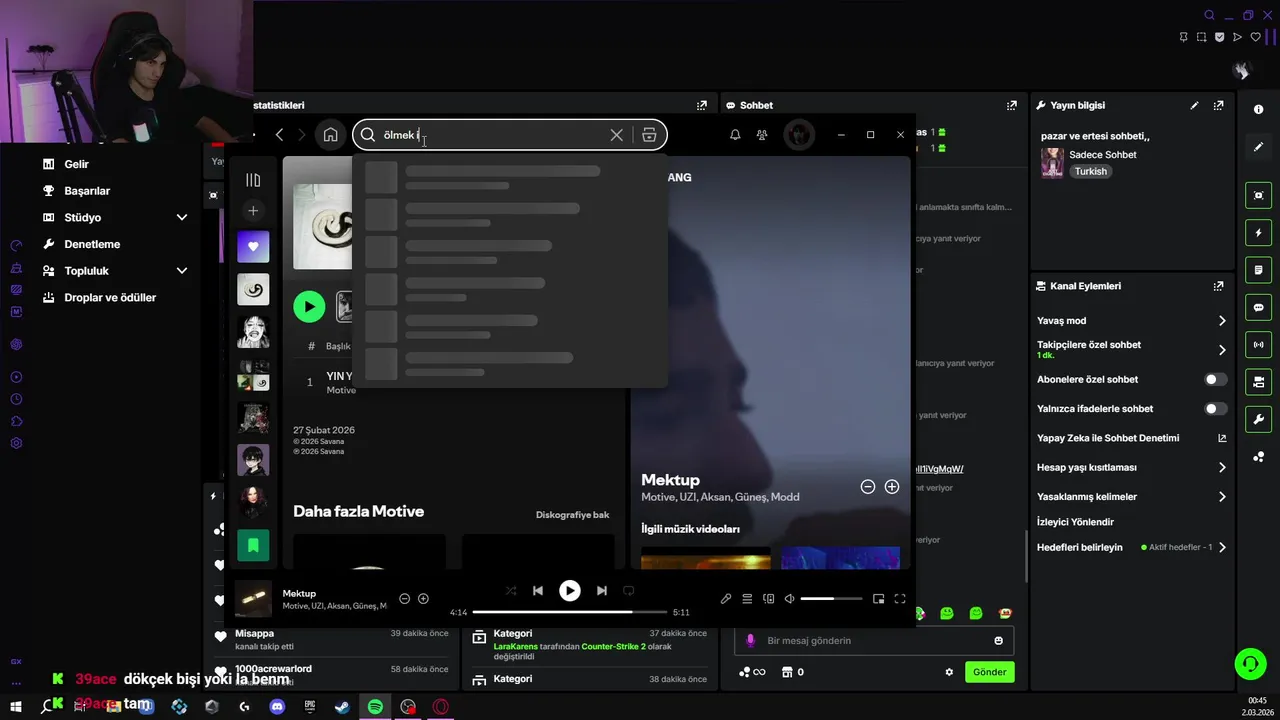The width and height of the screenshot is (1280, 720).
Task: Click the Turkish language tag
Action: [x=1091, y=171]
